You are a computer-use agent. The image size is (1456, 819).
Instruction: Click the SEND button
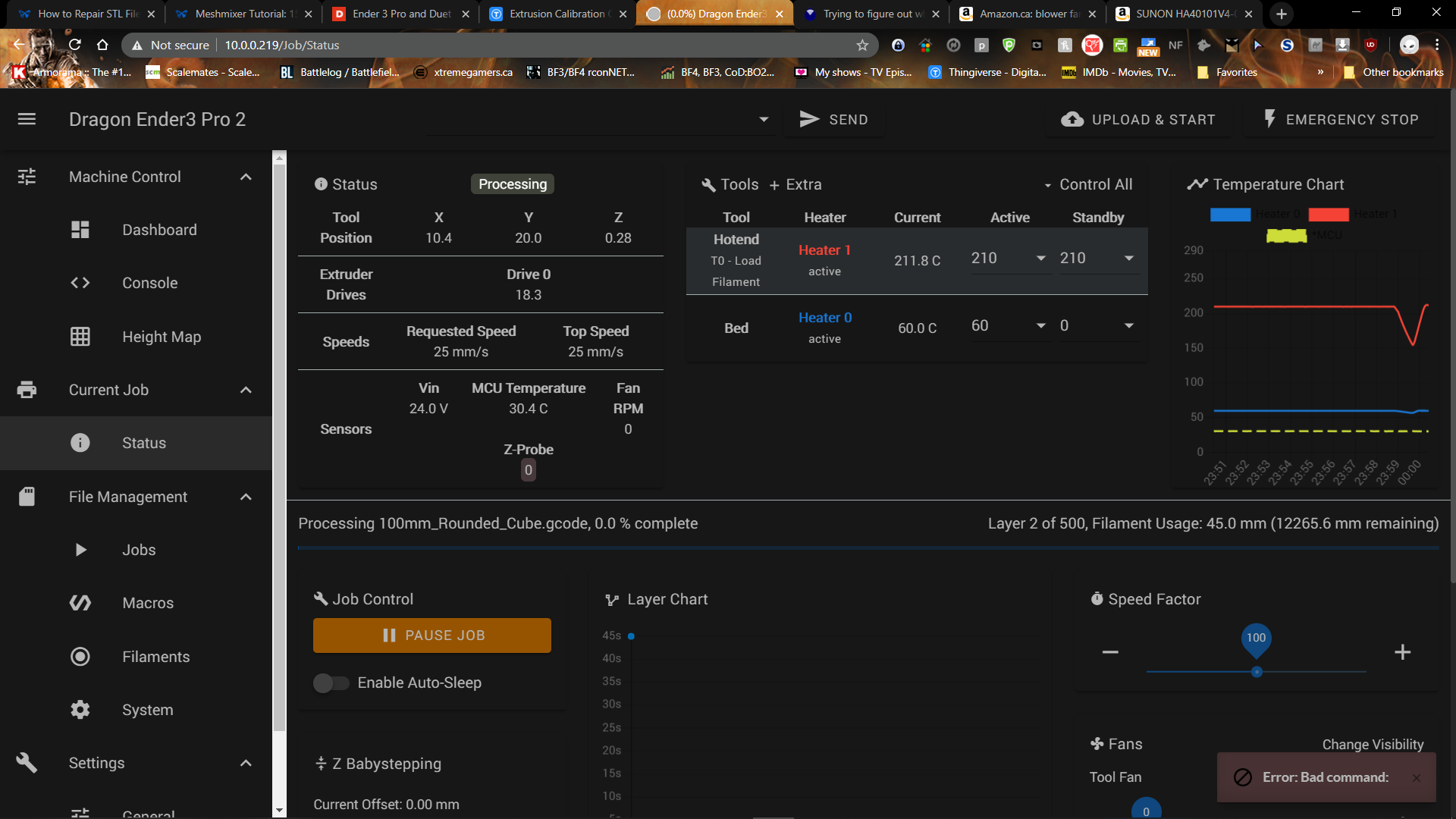(x=833, y=119)
